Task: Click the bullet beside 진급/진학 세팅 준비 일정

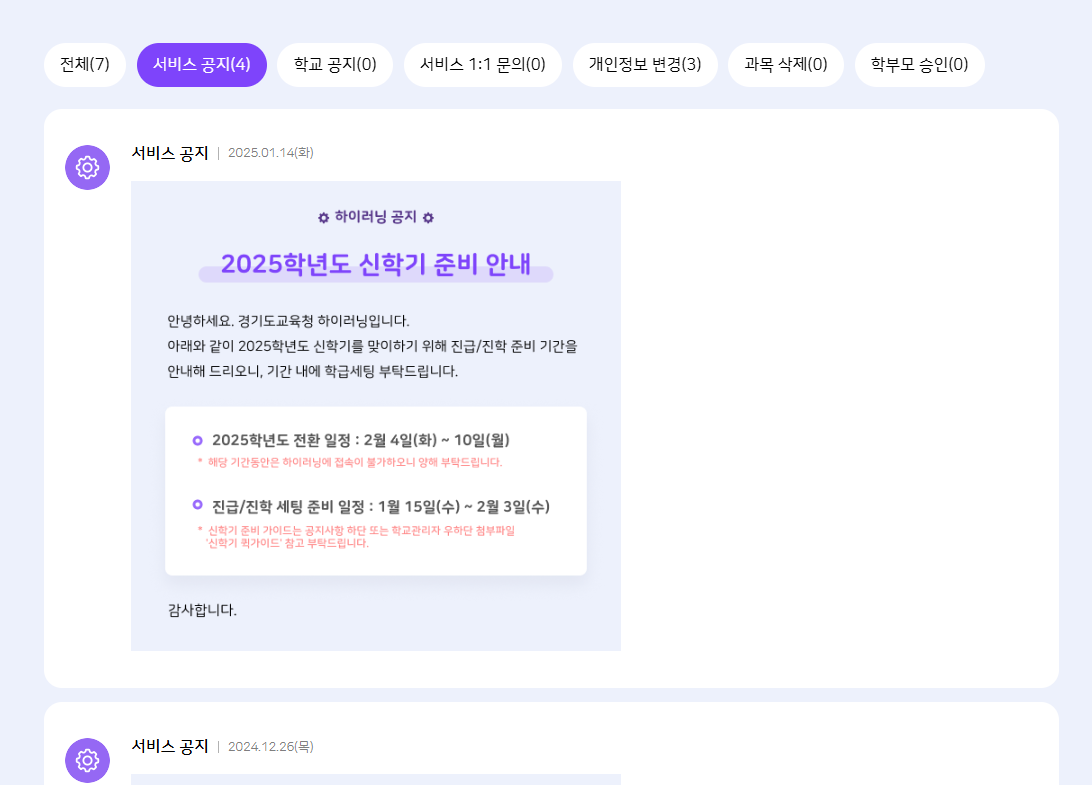Action: 197,505
